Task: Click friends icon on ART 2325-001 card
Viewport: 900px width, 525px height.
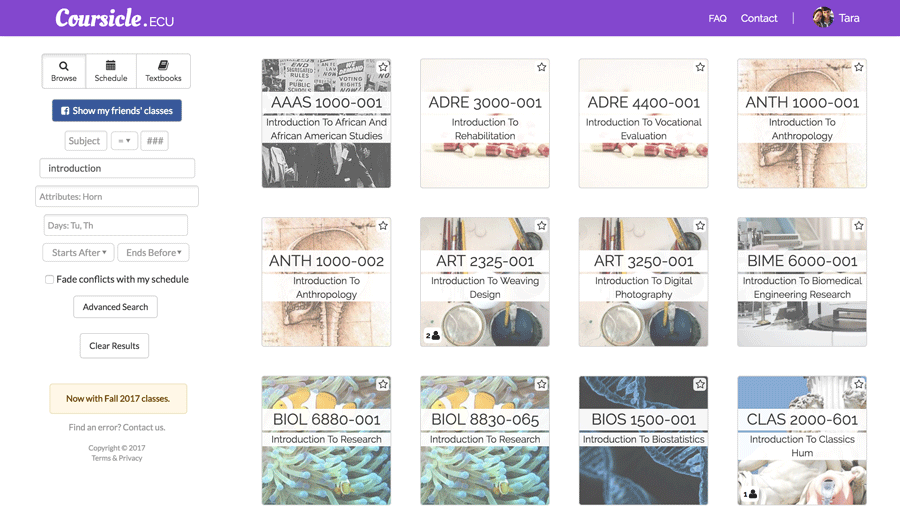Action: point(433,336)
